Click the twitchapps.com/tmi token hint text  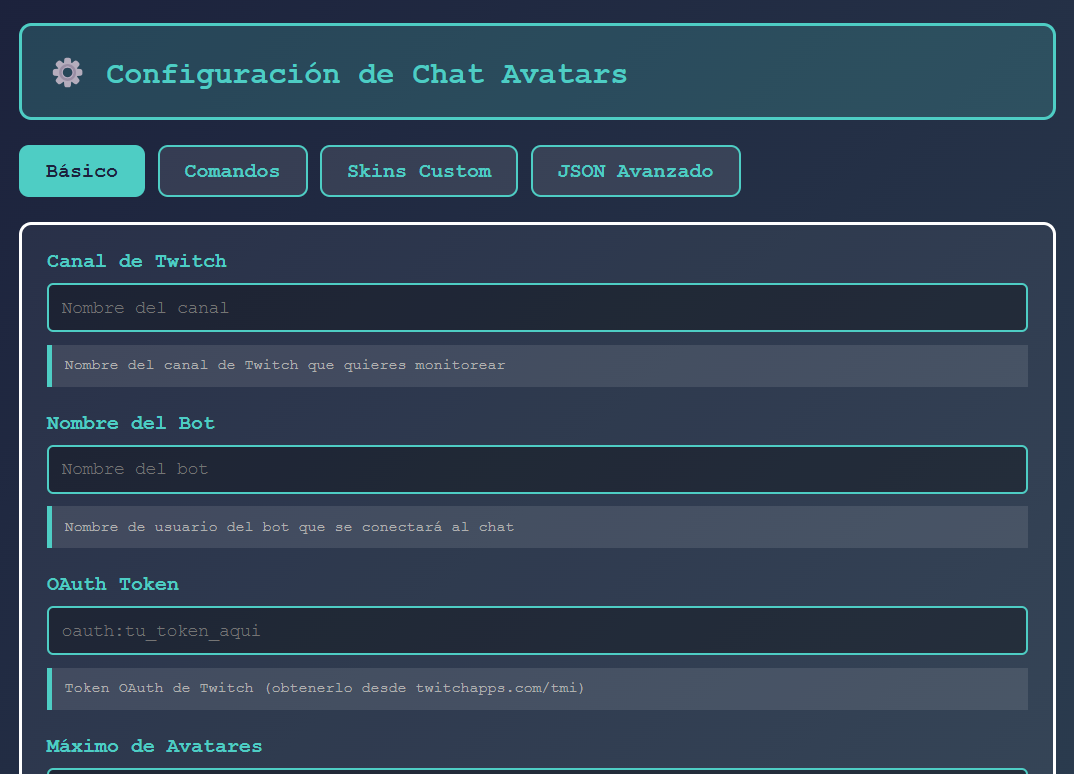(537, 688)
